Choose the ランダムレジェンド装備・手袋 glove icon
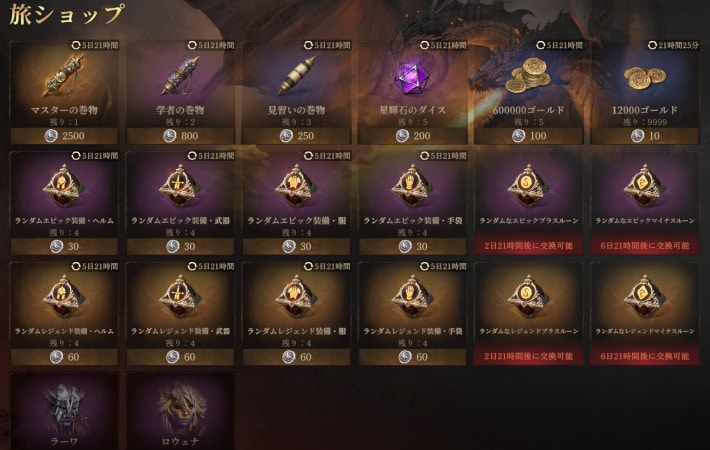 (412, 297)
